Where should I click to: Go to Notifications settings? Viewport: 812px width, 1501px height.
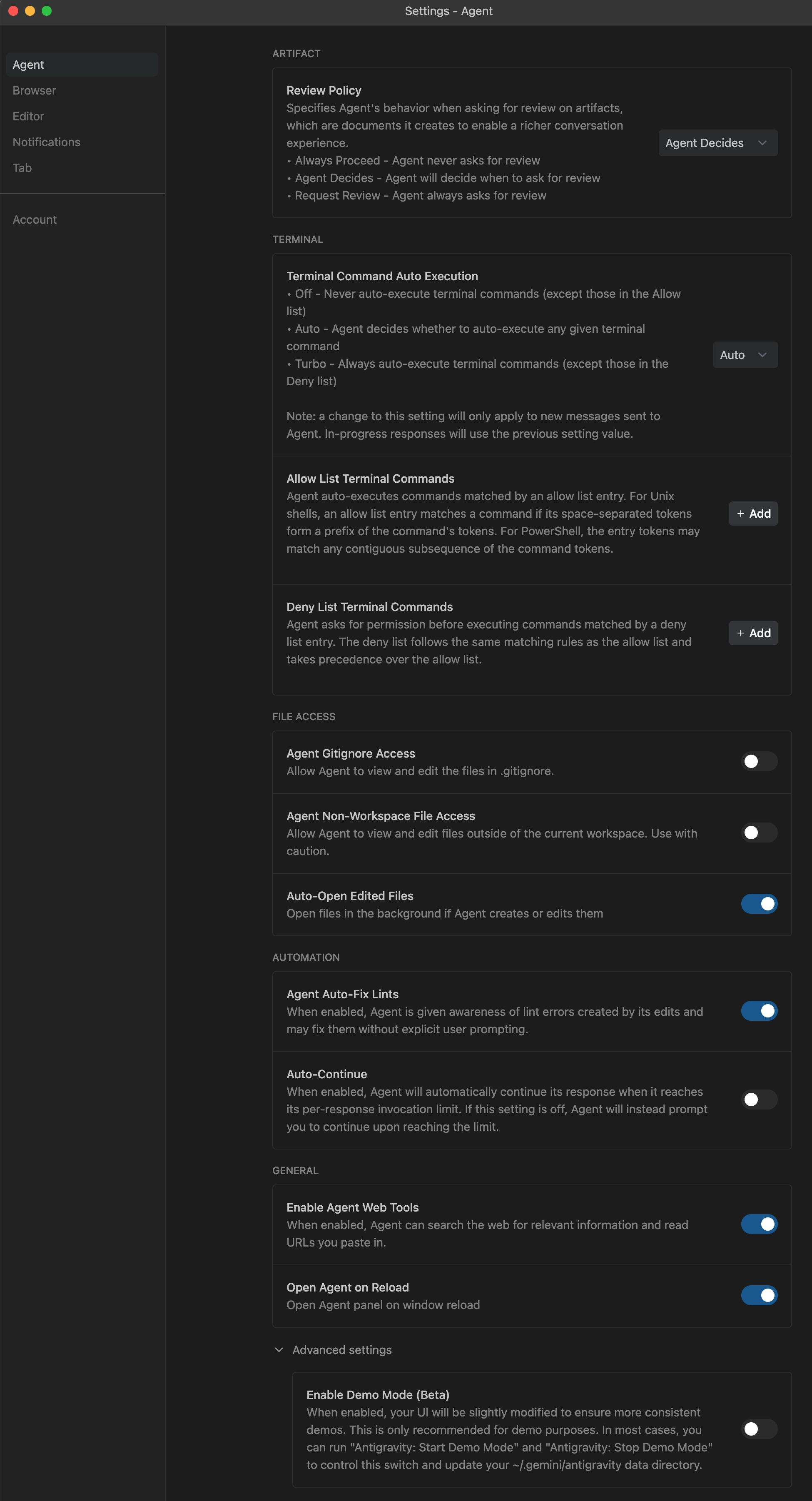point(47,142)
